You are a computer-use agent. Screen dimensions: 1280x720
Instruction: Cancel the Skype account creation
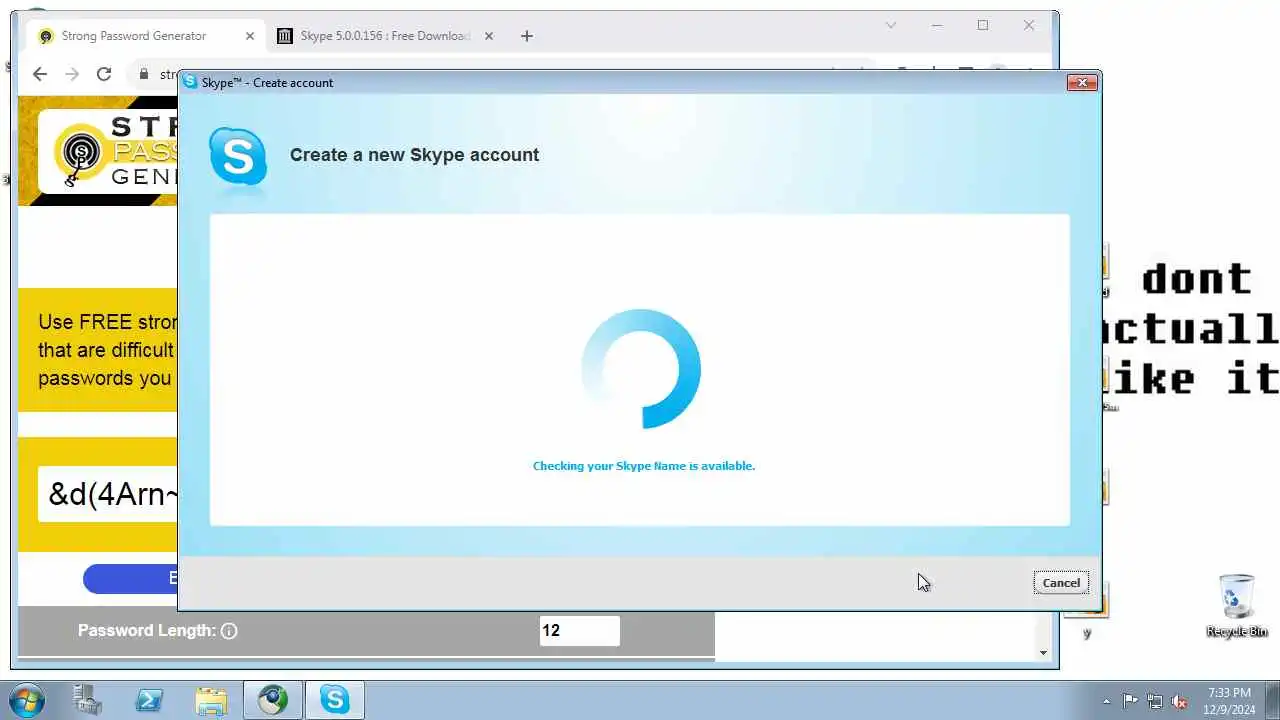point(1061,583)
